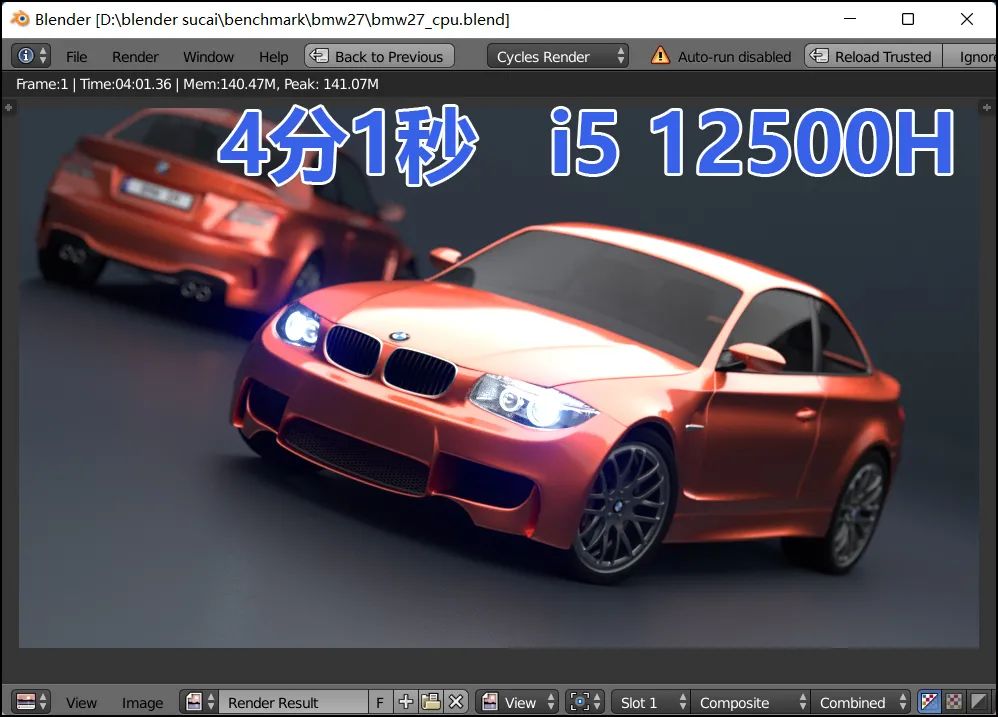Click the Blender logo in title bar

coord(19,19)
